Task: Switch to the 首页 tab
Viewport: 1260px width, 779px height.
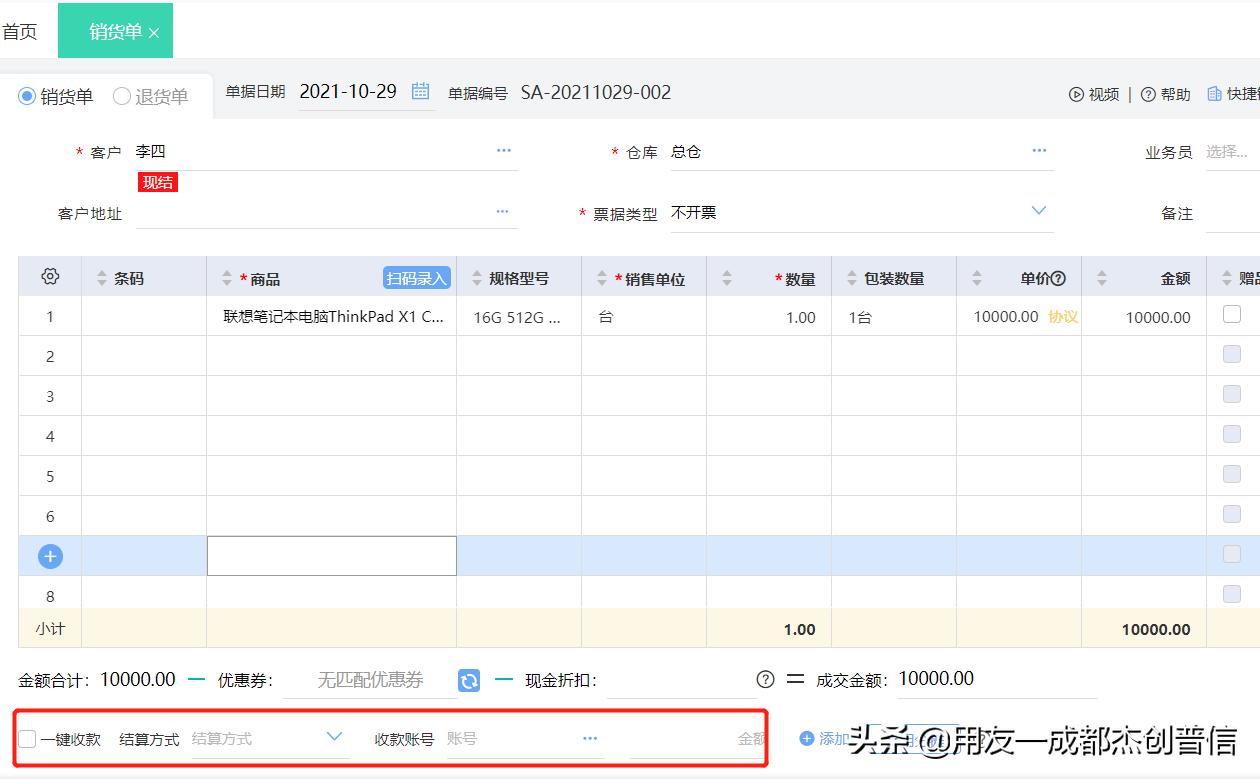Action: tap(22, 30)
